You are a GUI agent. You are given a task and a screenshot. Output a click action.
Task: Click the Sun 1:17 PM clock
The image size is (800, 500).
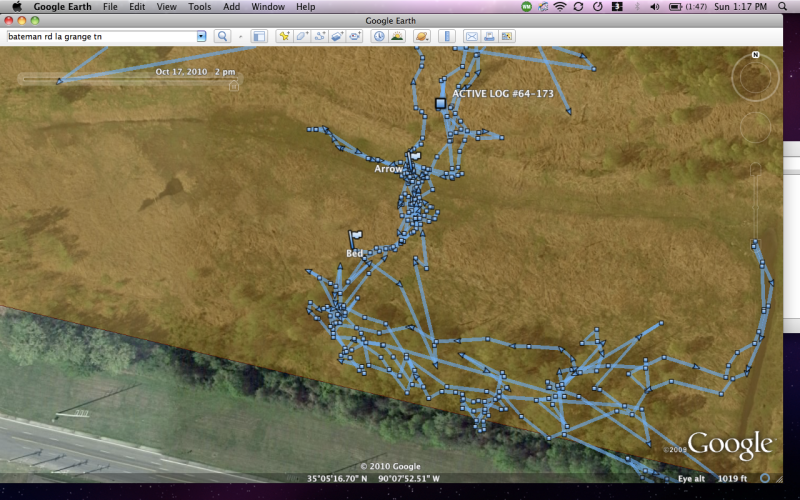tap(741, 7)
